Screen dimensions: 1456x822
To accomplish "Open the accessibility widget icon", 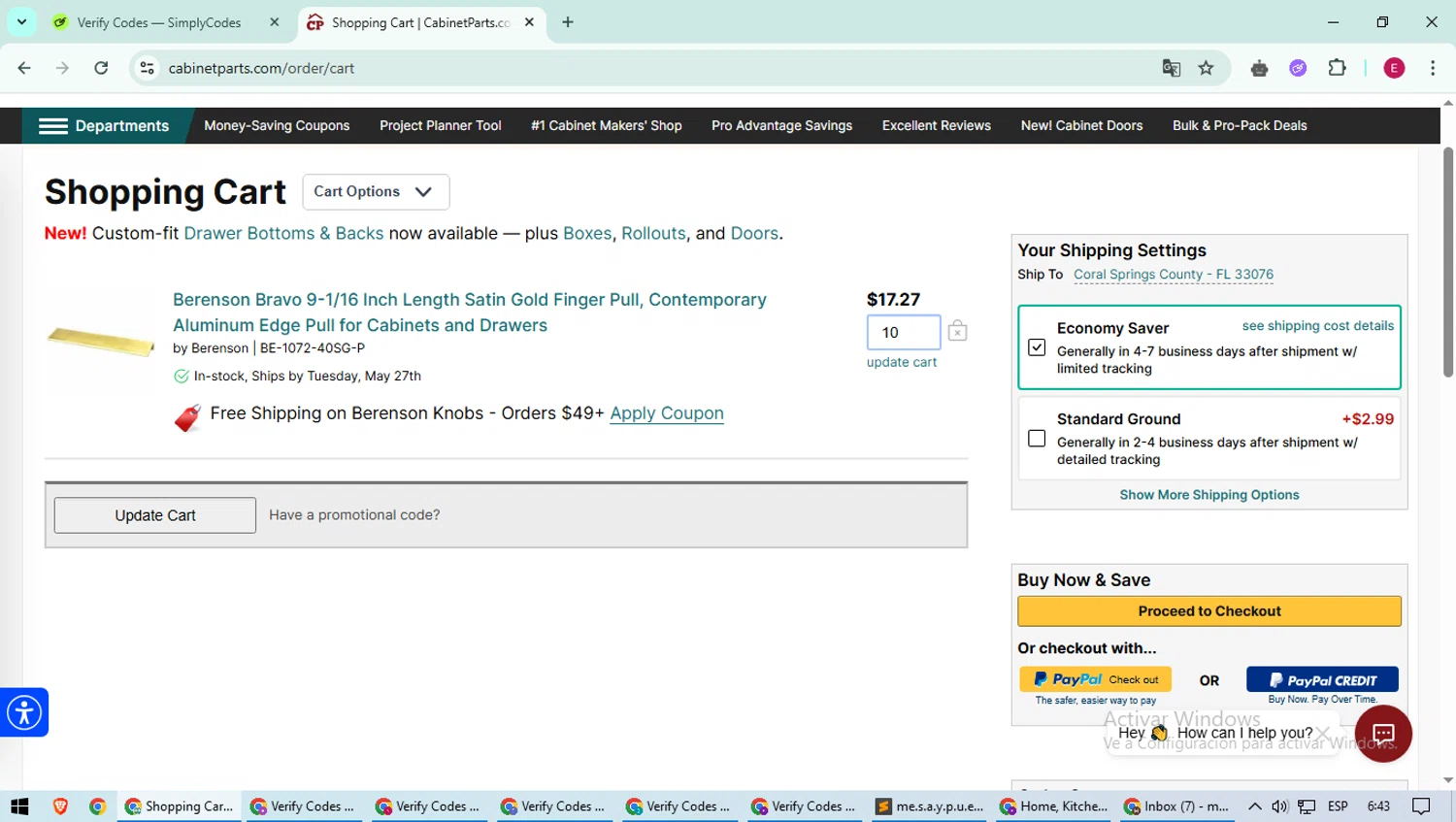I will 24,712.
